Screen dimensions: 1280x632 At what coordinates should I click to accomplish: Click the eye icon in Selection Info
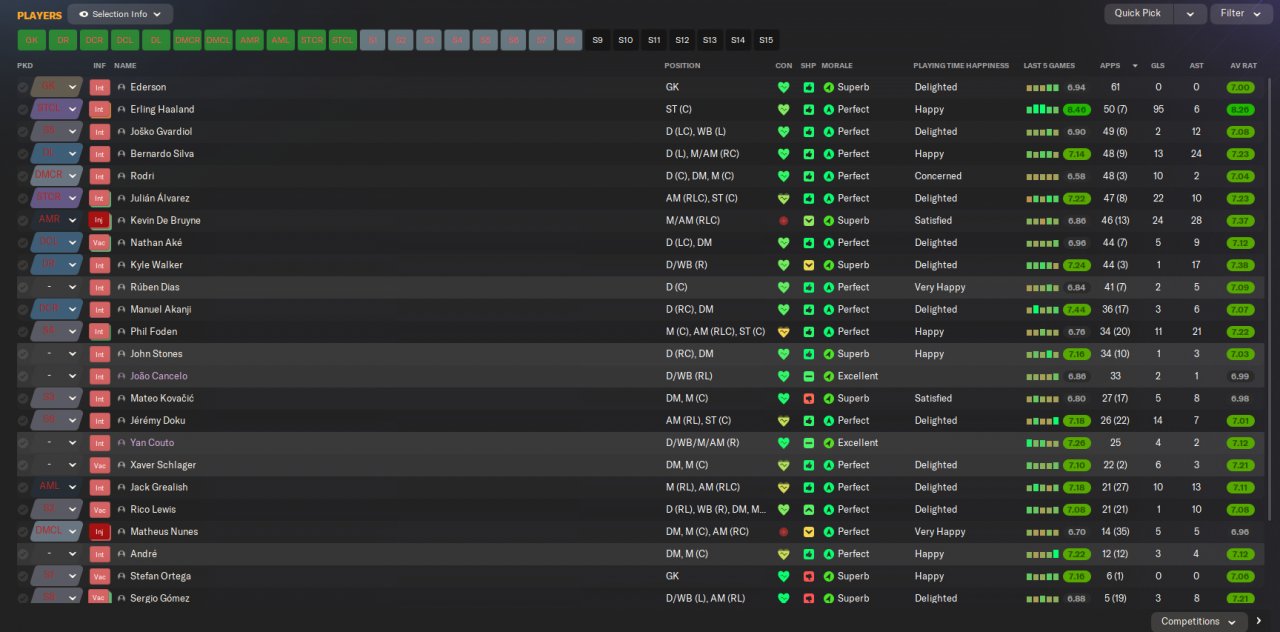pos(84,14)
